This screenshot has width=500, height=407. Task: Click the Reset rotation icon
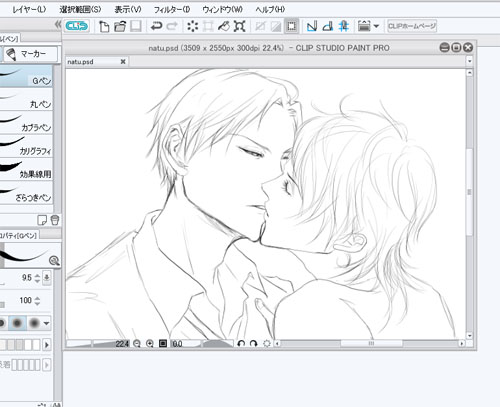pos(267,344)
